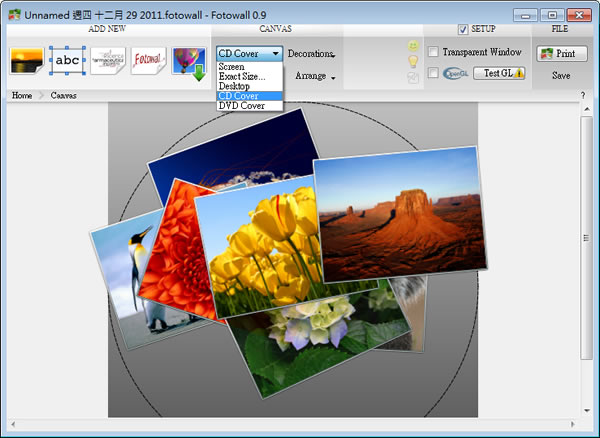Toggle the SETUP checkbox
Screen dimensions: 600x438
[x=463, y=29]
